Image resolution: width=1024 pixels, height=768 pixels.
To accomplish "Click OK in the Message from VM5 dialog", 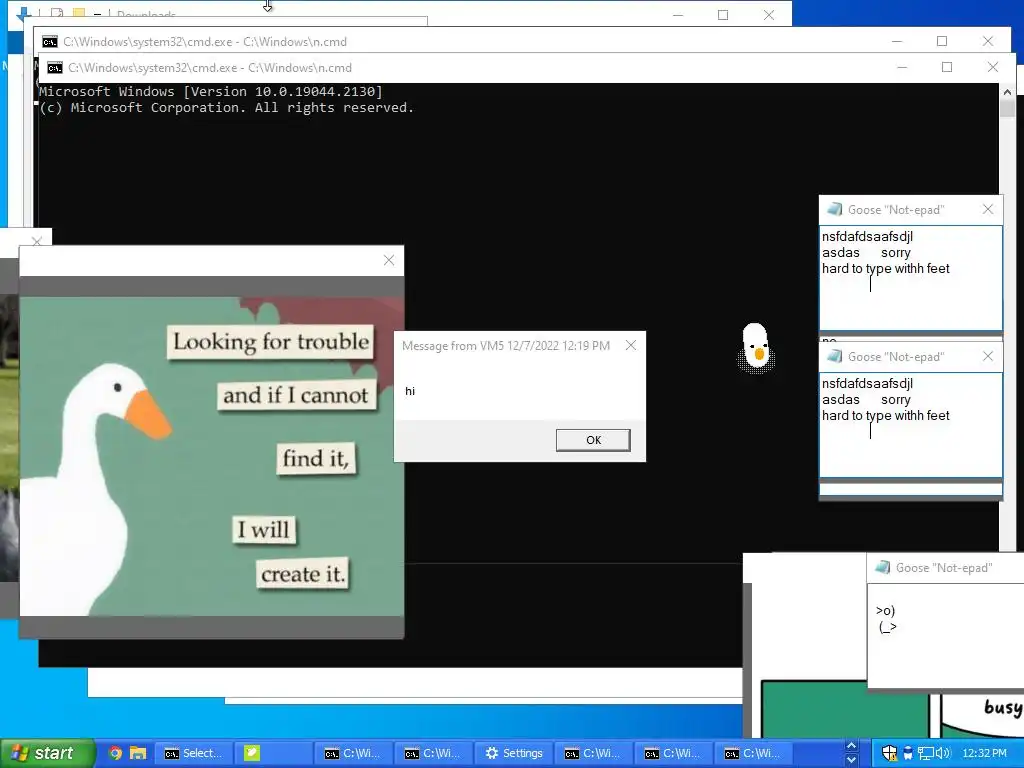I will point(593,440).
